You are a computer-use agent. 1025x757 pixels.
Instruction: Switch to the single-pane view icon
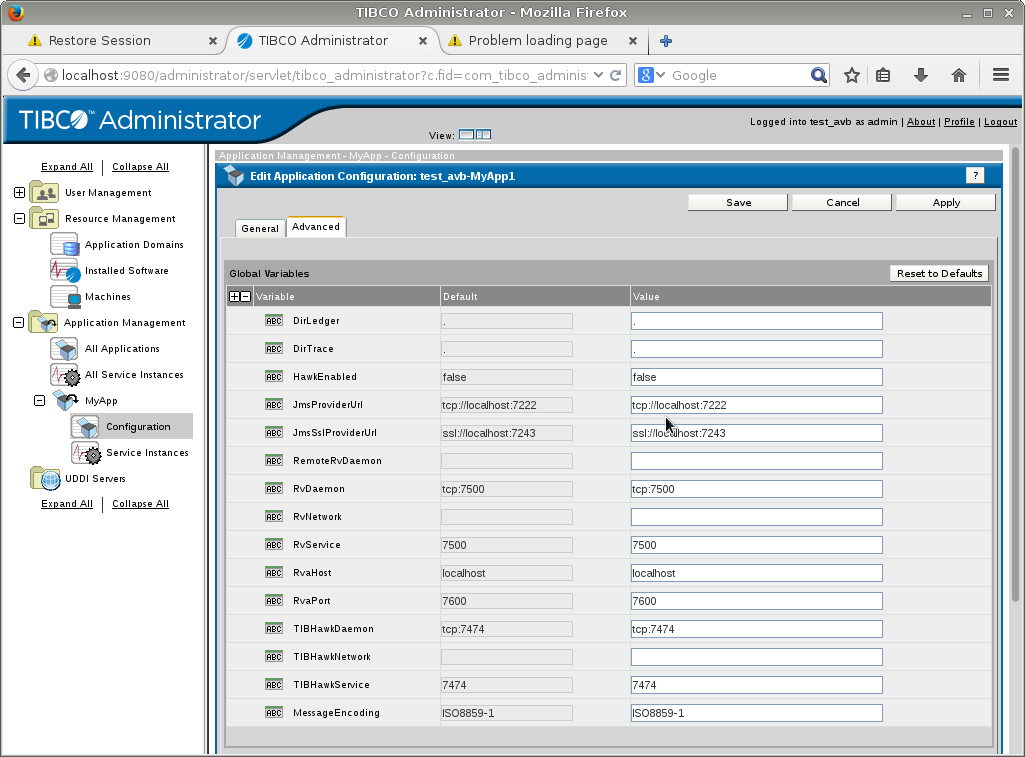pyautogui.click(x=466, y=135)
